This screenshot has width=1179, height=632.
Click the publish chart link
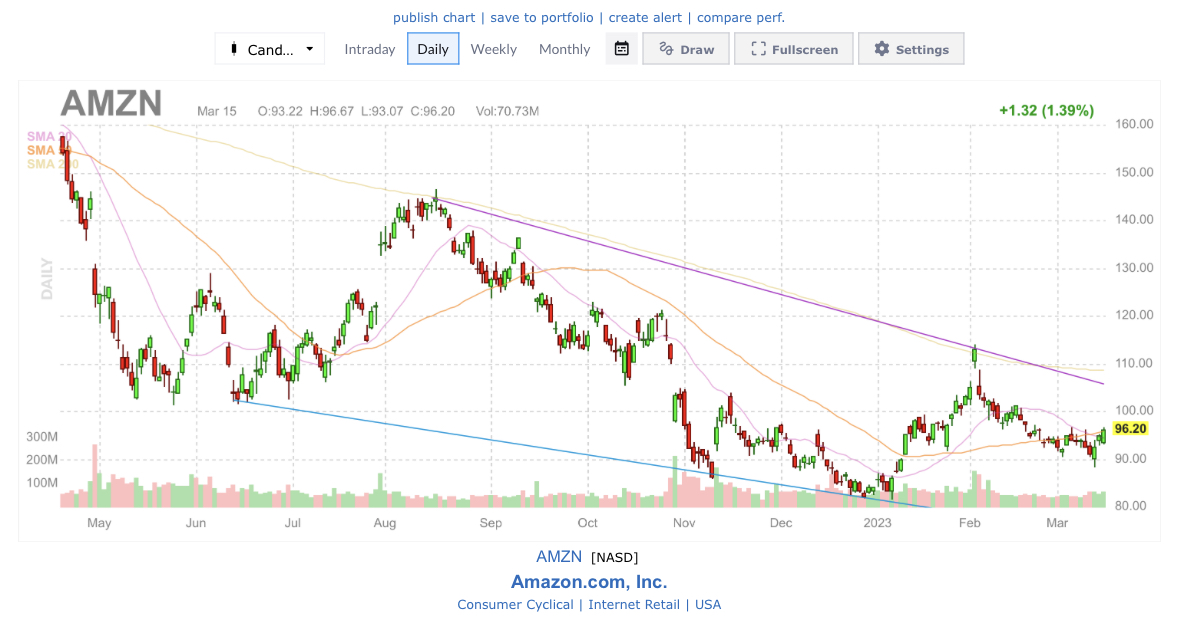tap(434, 17)
